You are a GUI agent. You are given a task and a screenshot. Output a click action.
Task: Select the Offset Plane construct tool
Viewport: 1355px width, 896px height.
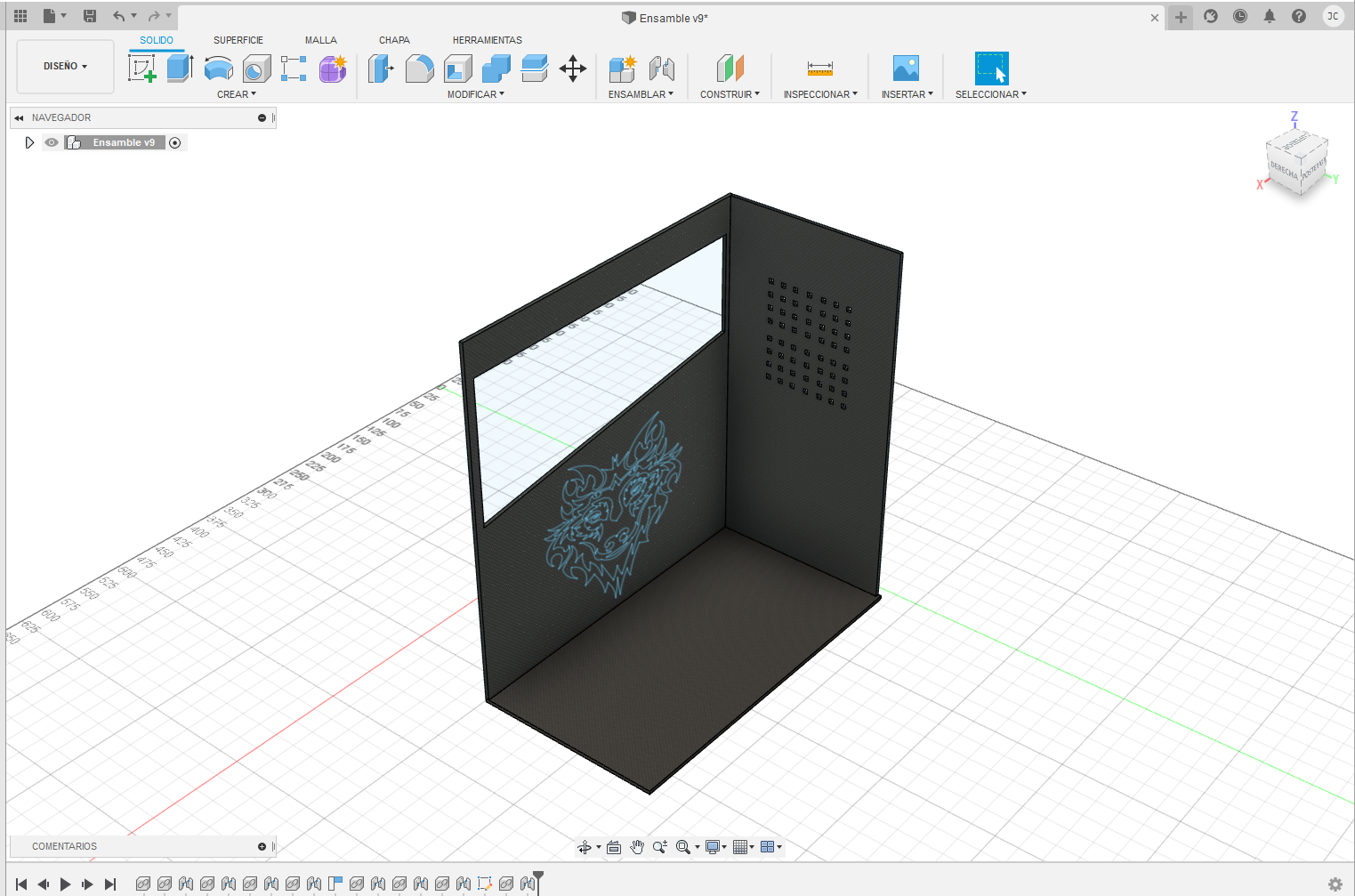pyautogui.click(x=730, y=69)
